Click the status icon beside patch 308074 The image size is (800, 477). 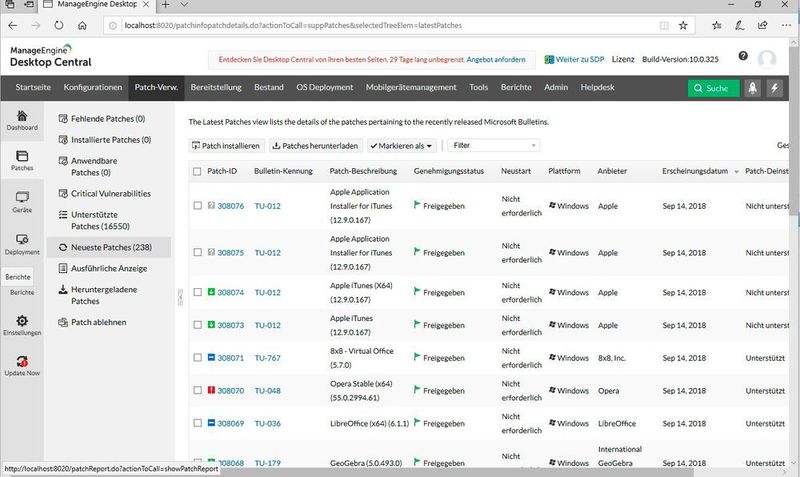click(211, 292)
